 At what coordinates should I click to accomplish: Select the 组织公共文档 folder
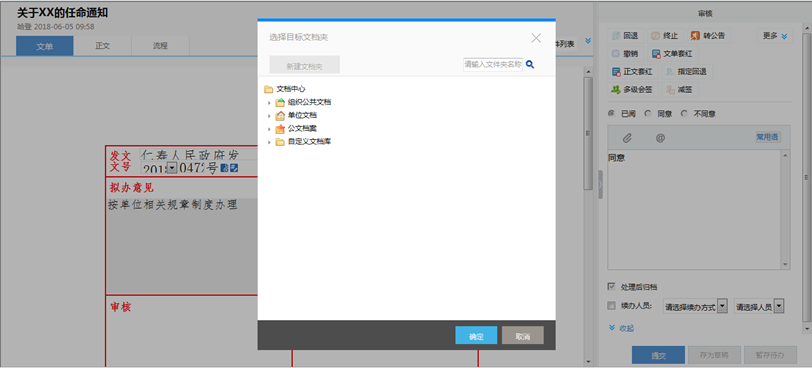coord(303,102)
